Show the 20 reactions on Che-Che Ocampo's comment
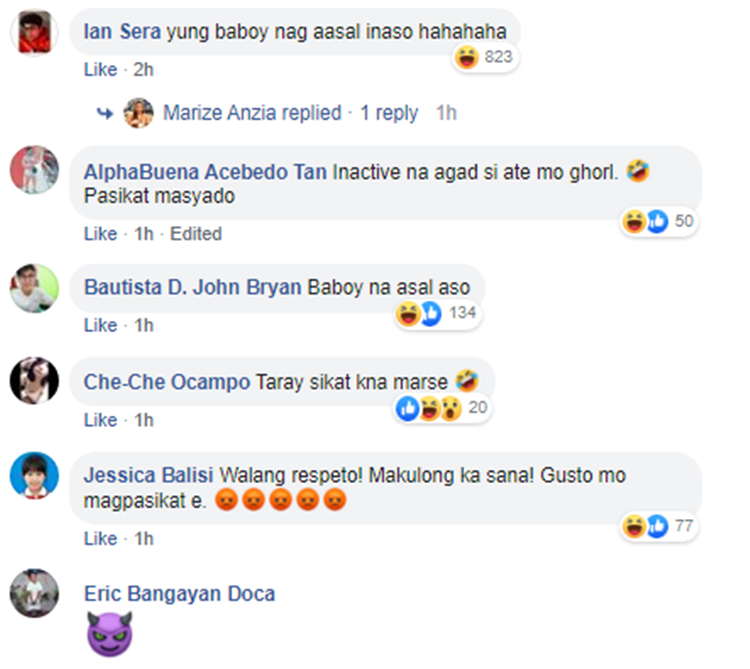 click(442, 408)
